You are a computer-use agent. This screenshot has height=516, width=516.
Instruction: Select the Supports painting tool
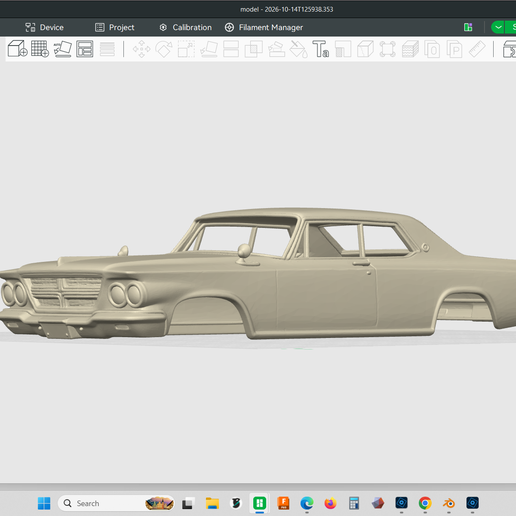pos(276,49)
